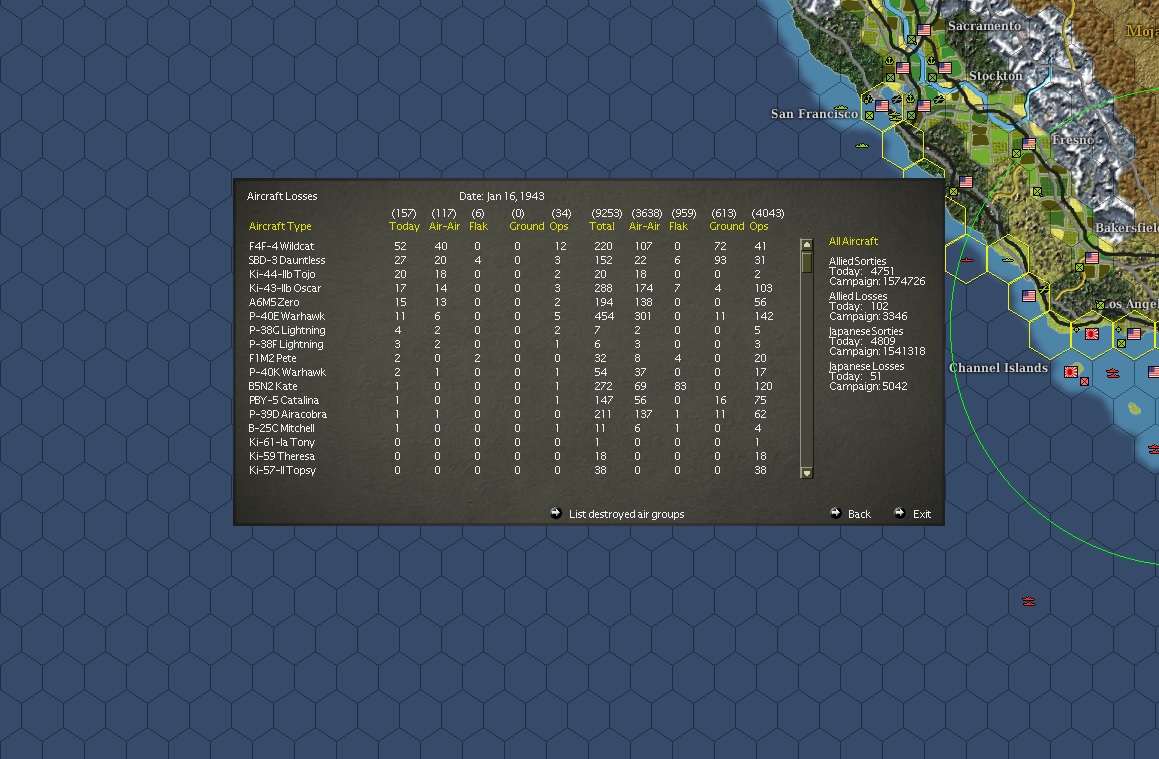Select the A6M5 Zero row
The width and height of the screenshot is (1159, 759).
pos(510,302)
